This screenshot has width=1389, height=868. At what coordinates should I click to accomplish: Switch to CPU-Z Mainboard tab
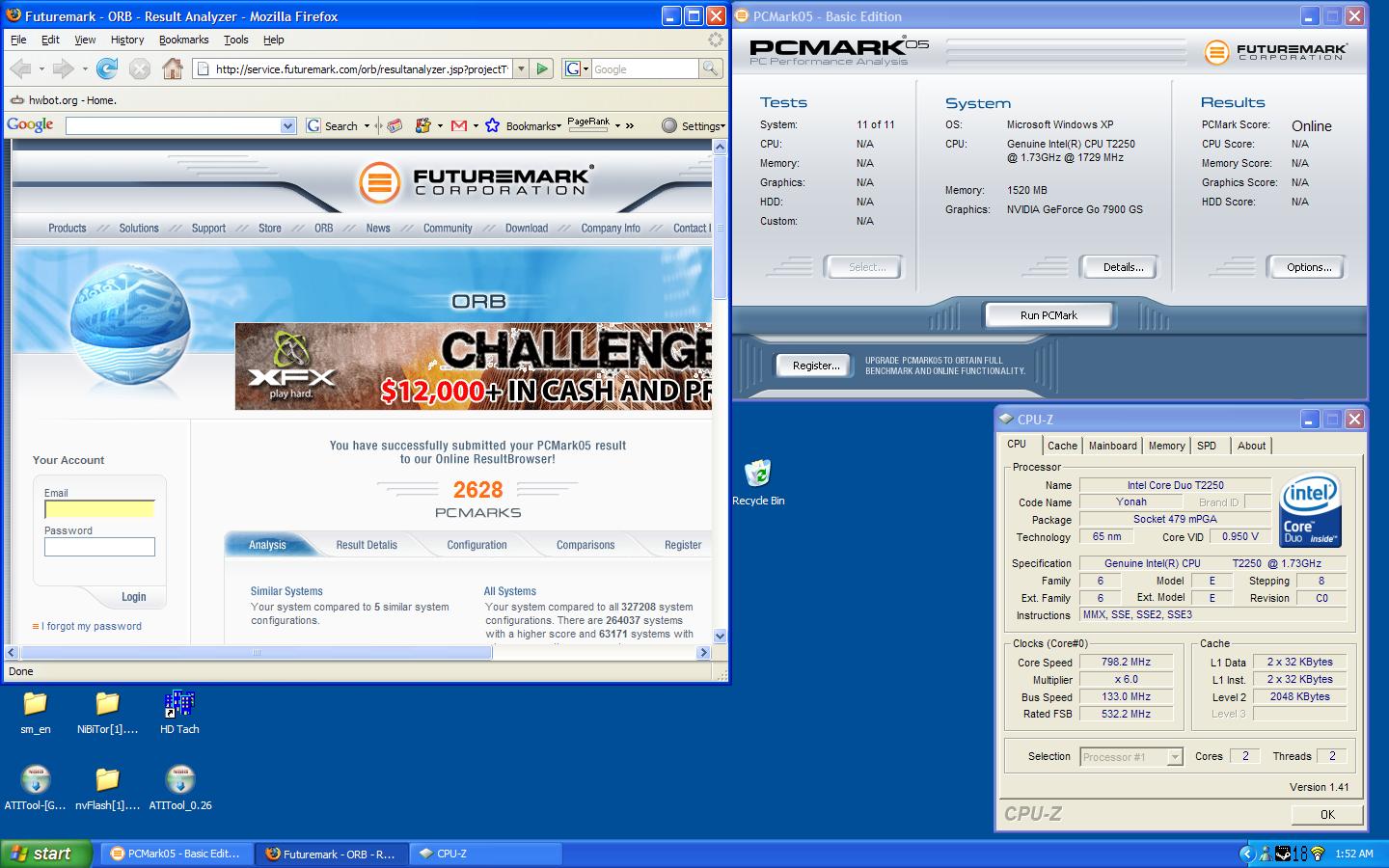pos(1112,446)
